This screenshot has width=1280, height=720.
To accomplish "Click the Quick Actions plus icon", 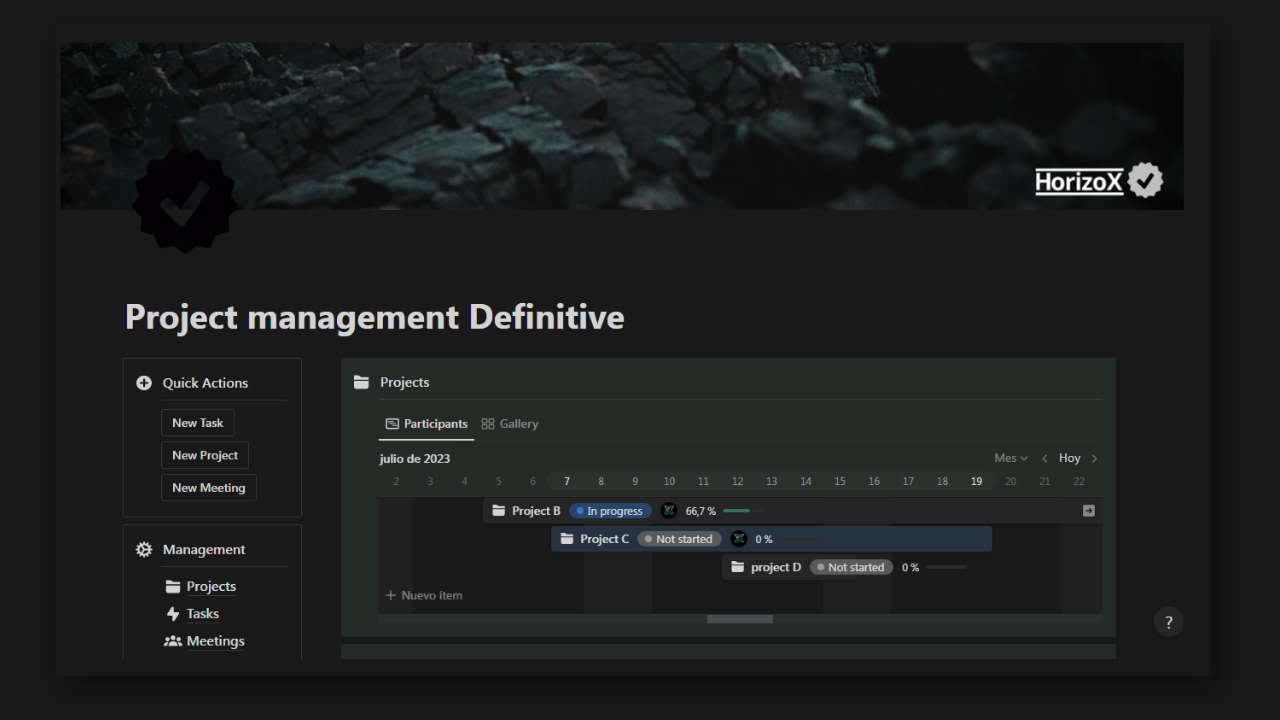I will (x=144, y=383).
